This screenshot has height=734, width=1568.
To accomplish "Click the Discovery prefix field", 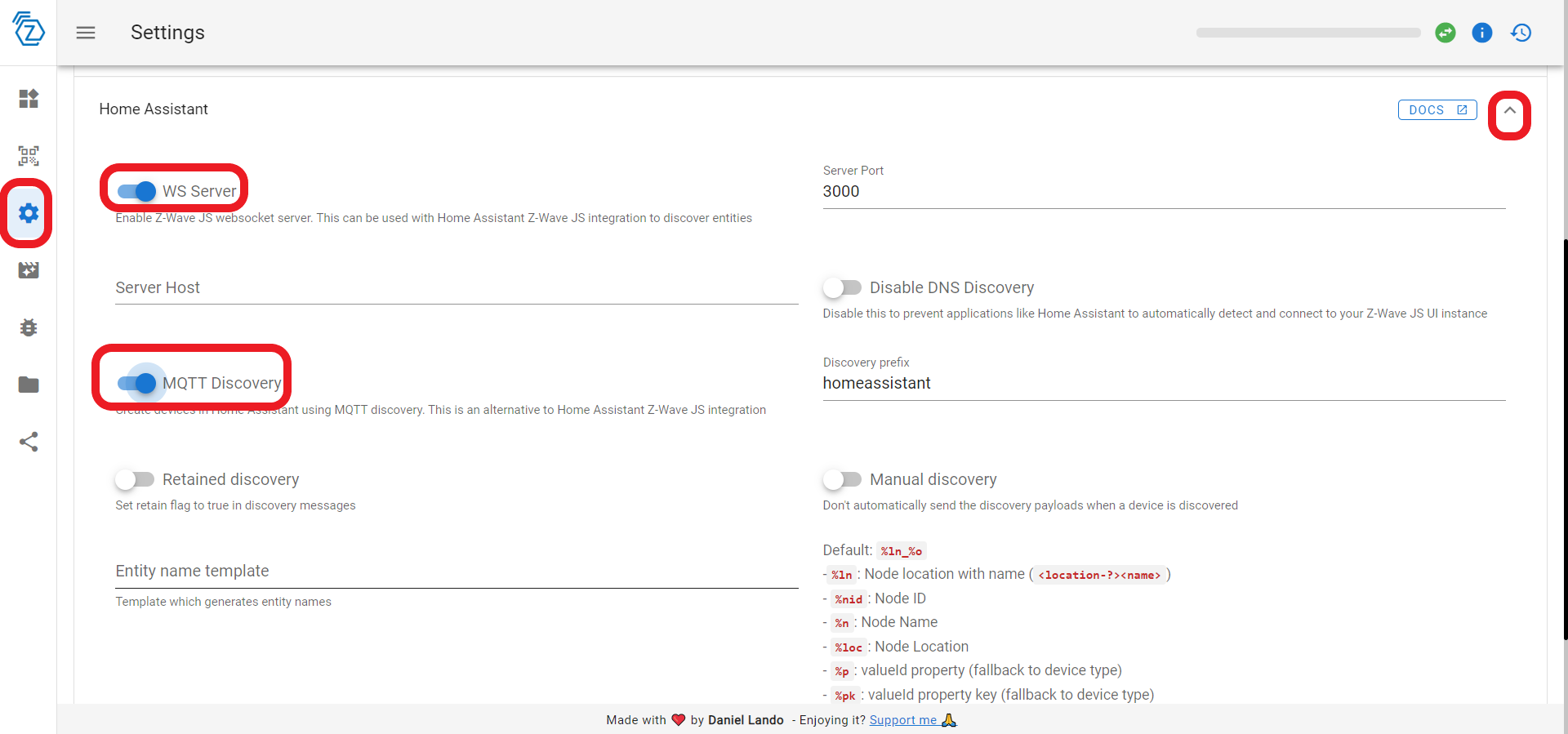I will point(1164,383).
